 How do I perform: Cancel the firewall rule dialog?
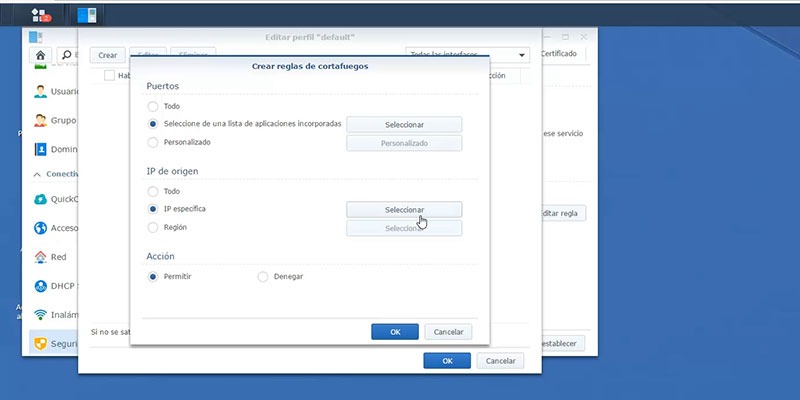[448, 332]
